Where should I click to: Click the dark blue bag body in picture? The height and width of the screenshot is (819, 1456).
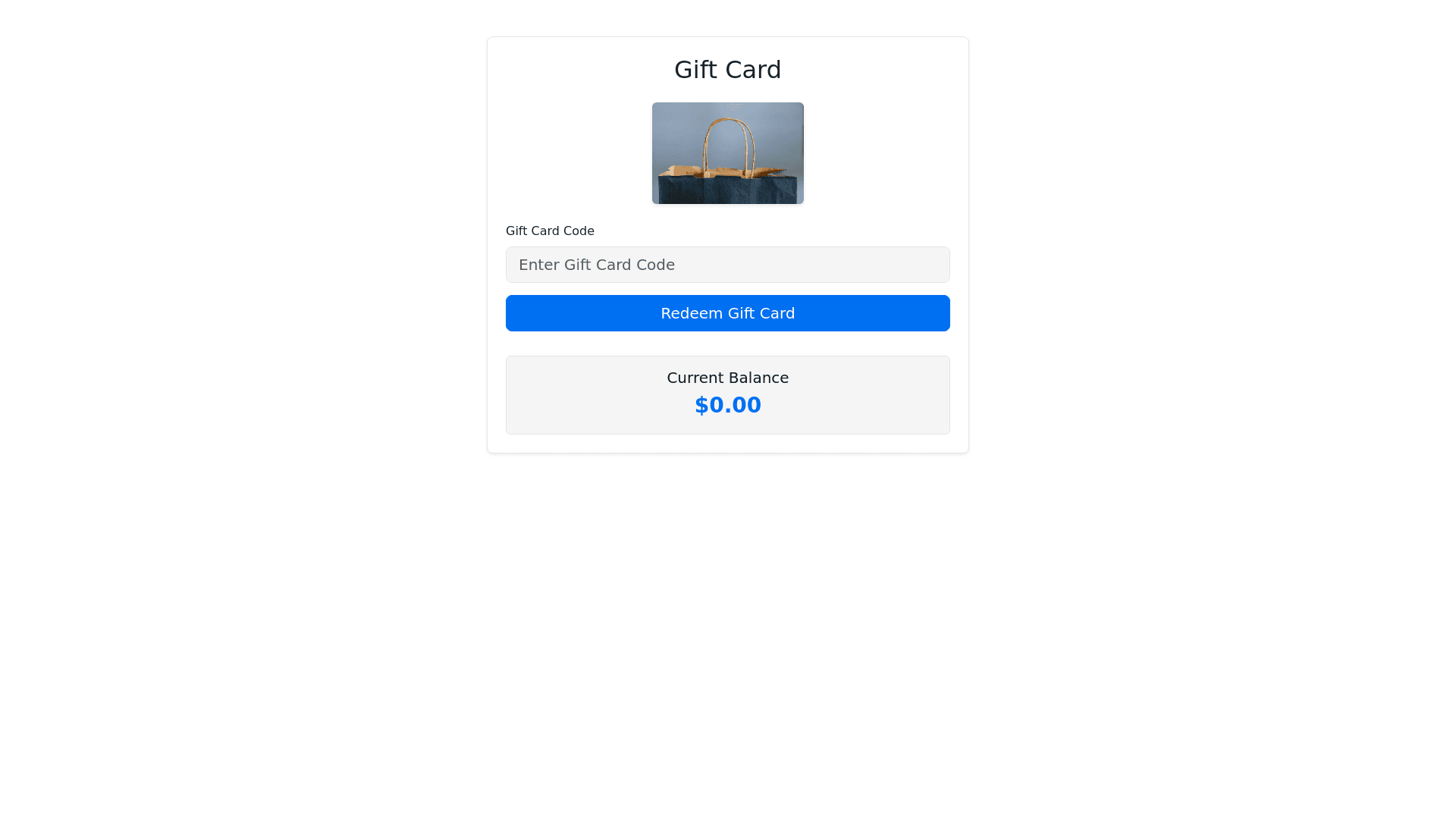point(728,190)
